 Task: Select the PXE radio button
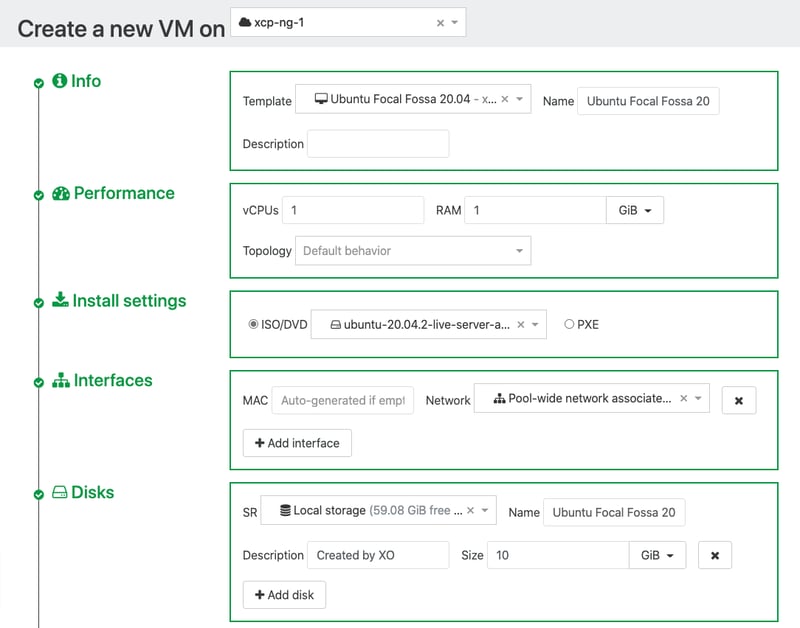click(x=570, y=324)
